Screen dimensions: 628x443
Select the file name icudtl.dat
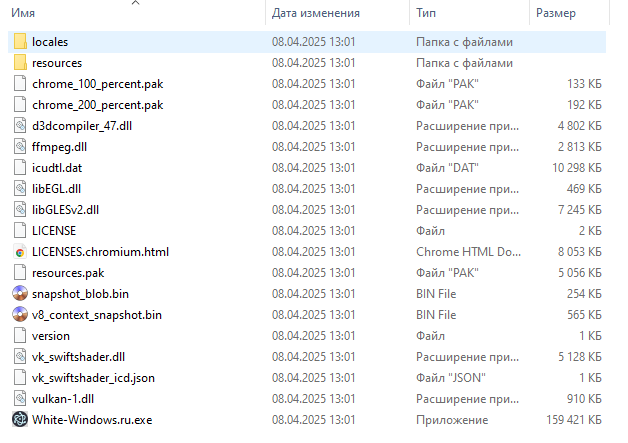tap(57, 168)
